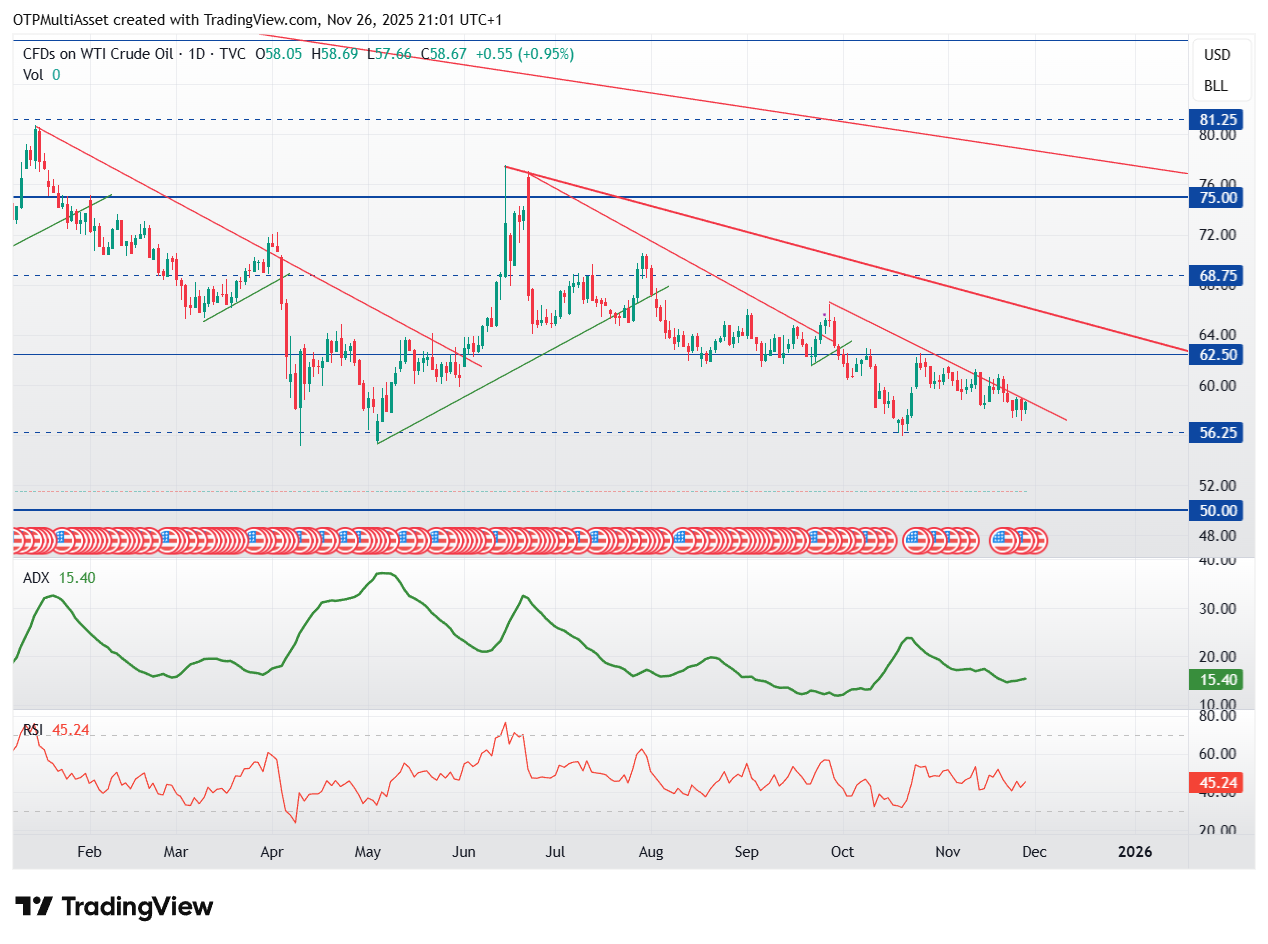This screenshot has height=944, width=1268.
Task: Click the 75.00 horizontal level price tag
Action: (x=1215, y=197)
